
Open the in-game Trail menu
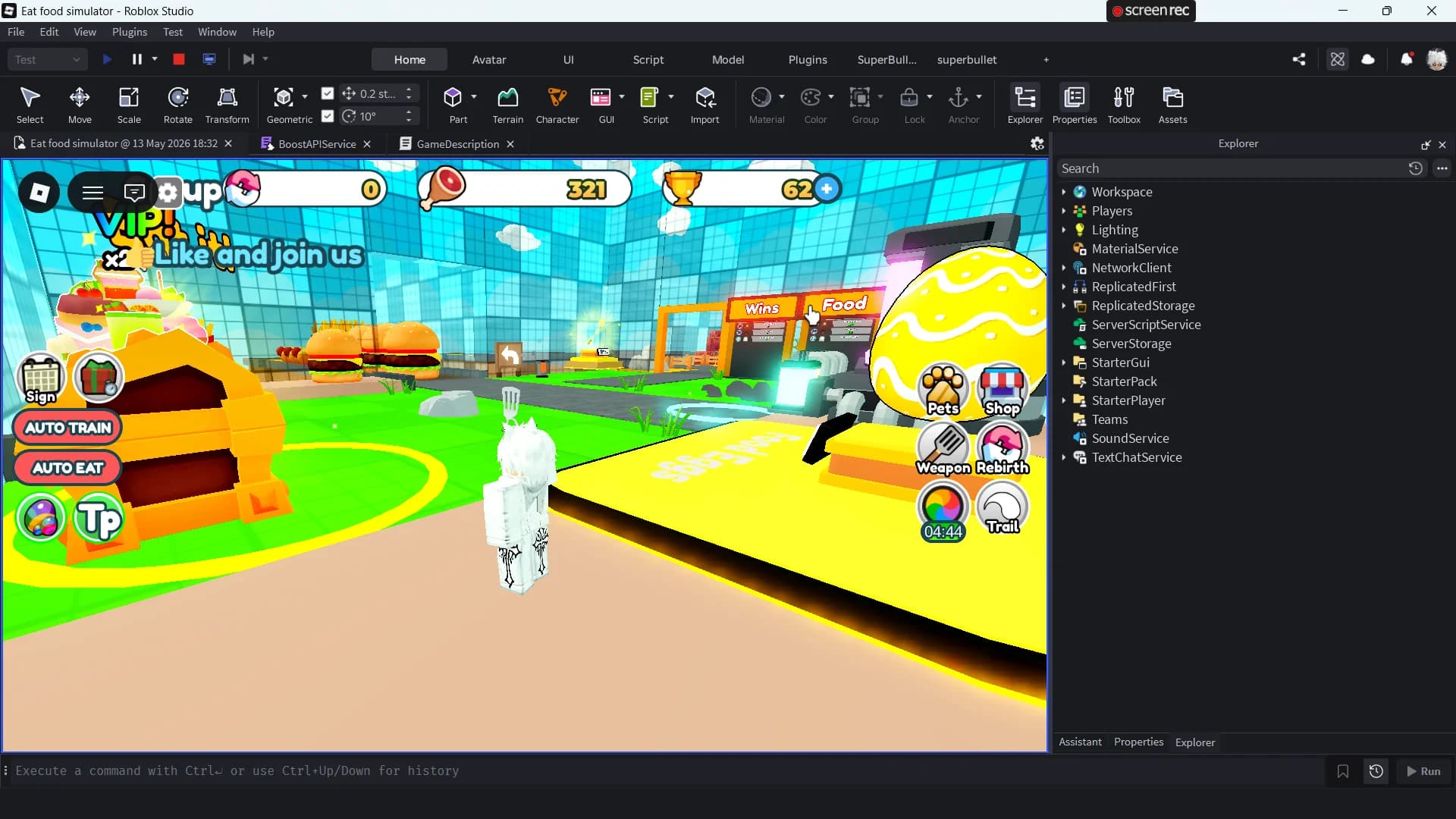1003,507
